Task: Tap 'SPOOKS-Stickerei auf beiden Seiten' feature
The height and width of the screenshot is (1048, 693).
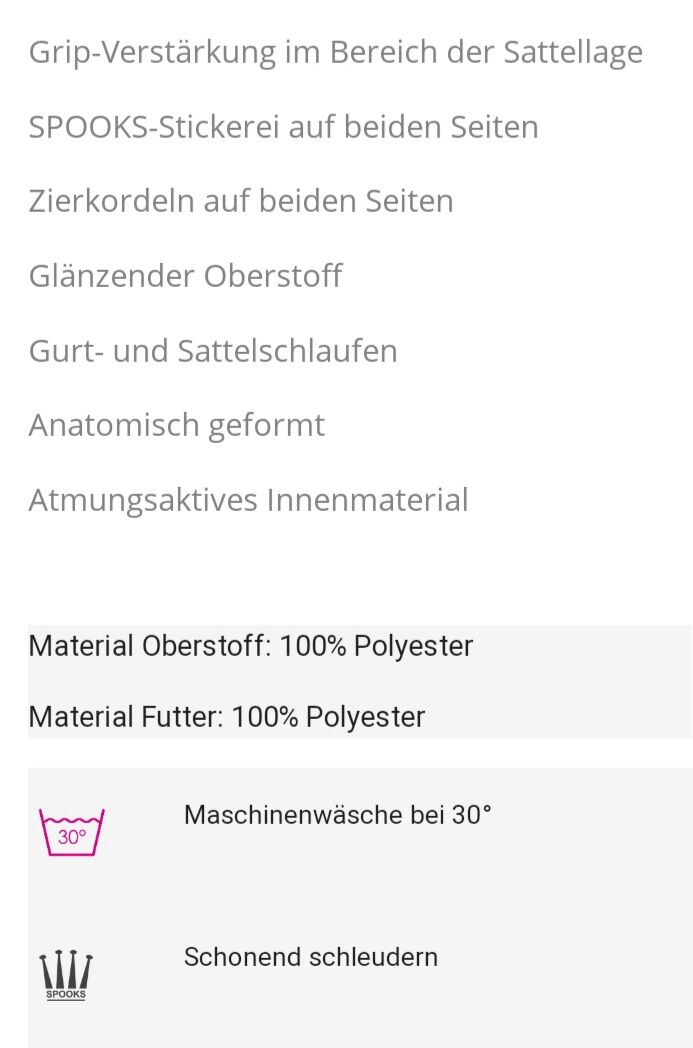Action: click(283, 127)
